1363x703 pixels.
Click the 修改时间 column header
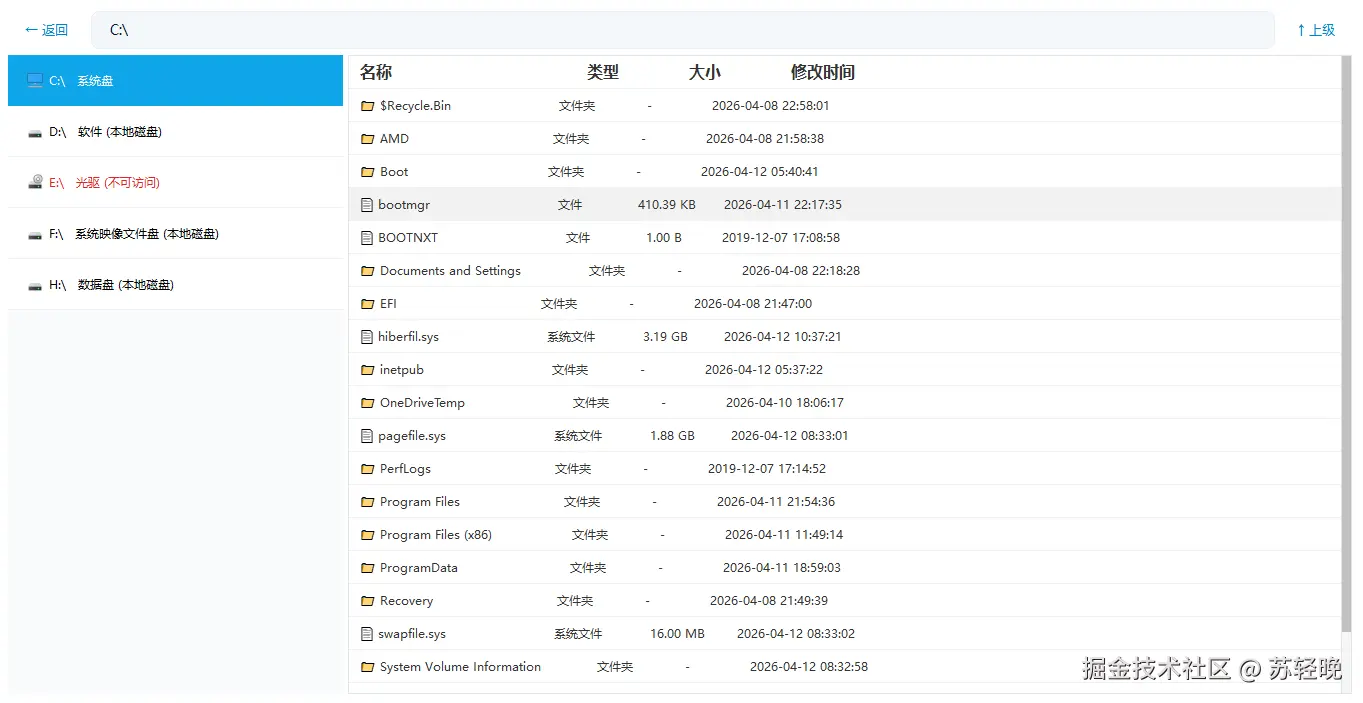point(822,71)
